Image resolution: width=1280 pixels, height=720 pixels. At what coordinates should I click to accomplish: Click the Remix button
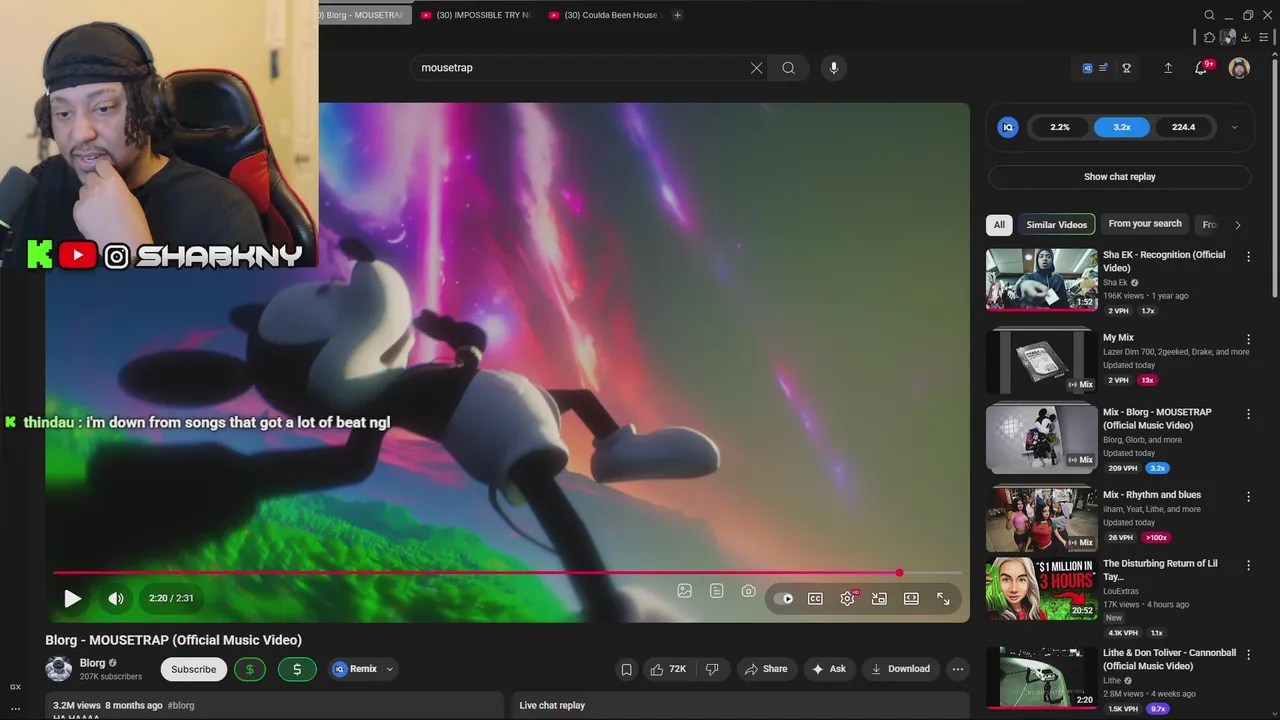tap(355, 669)
